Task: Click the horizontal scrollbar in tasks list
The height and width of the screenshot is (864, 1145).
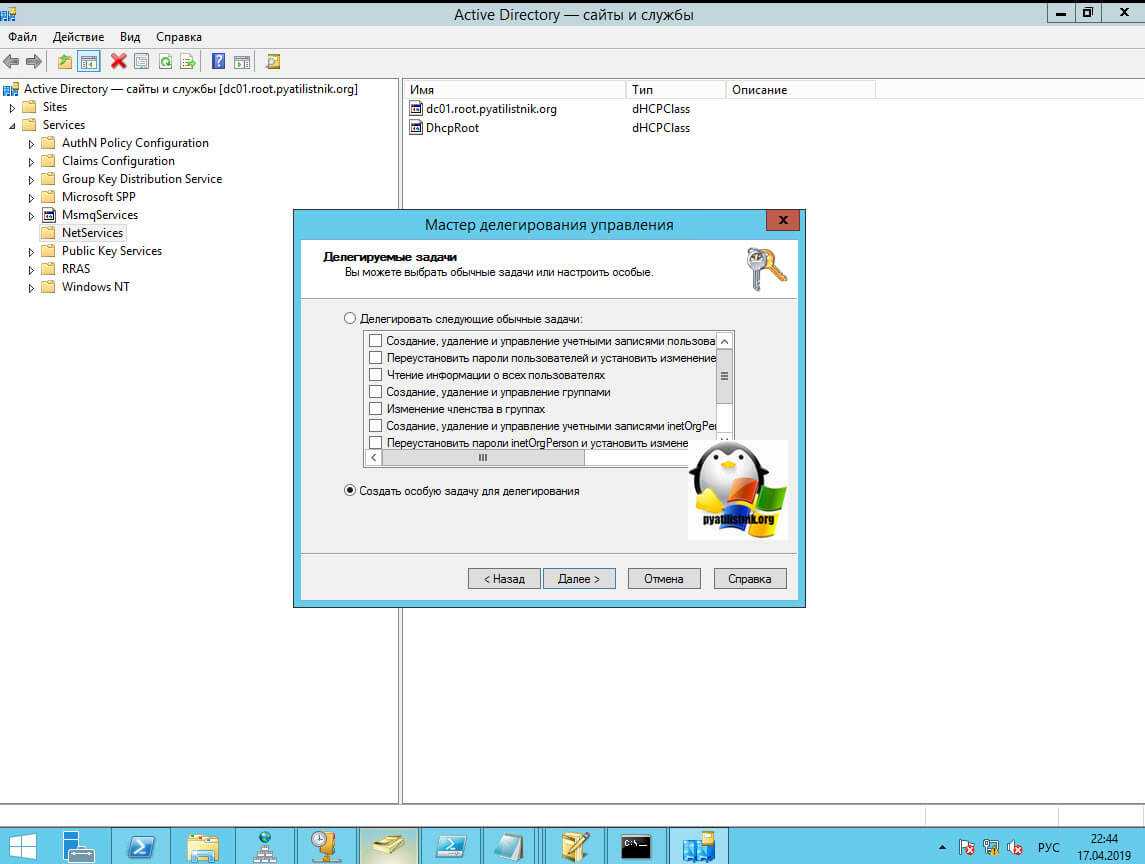Action: coord(483,457)
